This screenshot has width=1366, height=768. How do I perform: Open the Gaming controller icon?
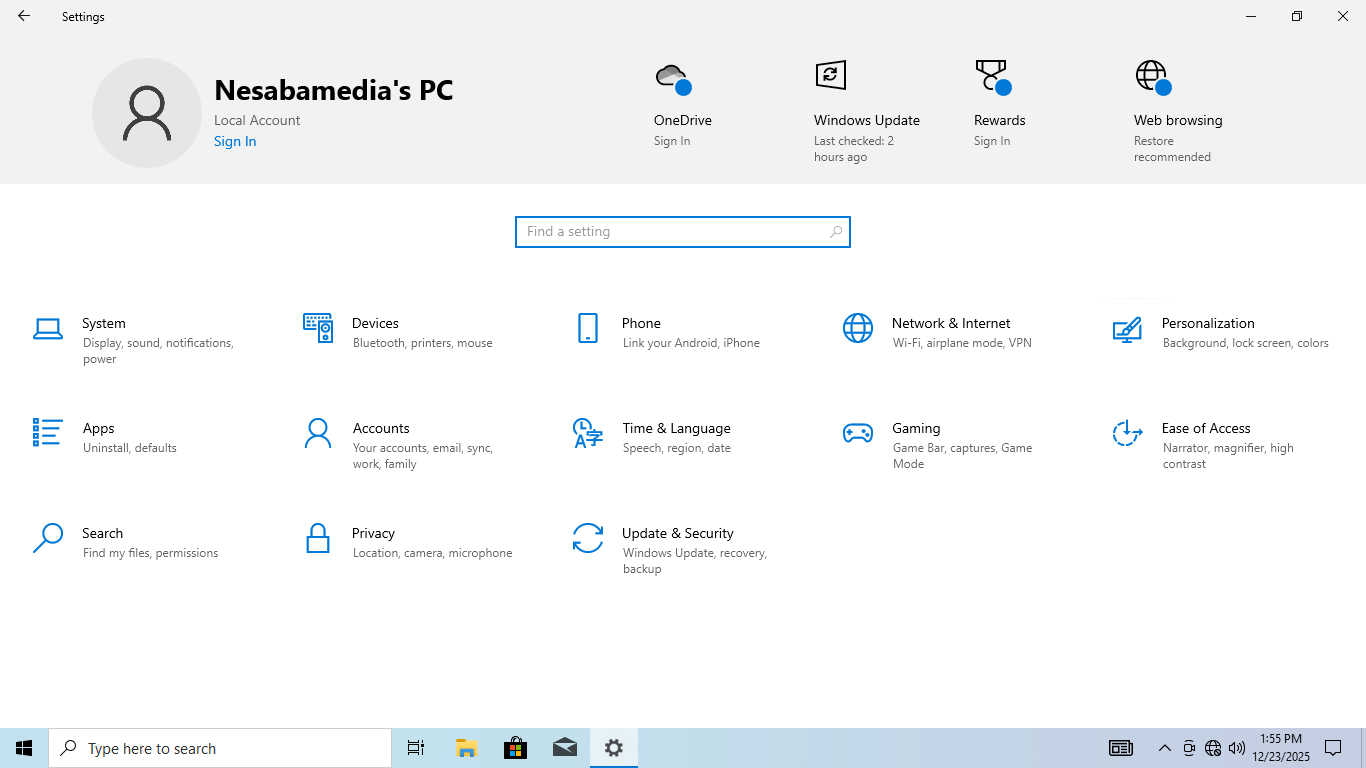[x=858, y=433]
